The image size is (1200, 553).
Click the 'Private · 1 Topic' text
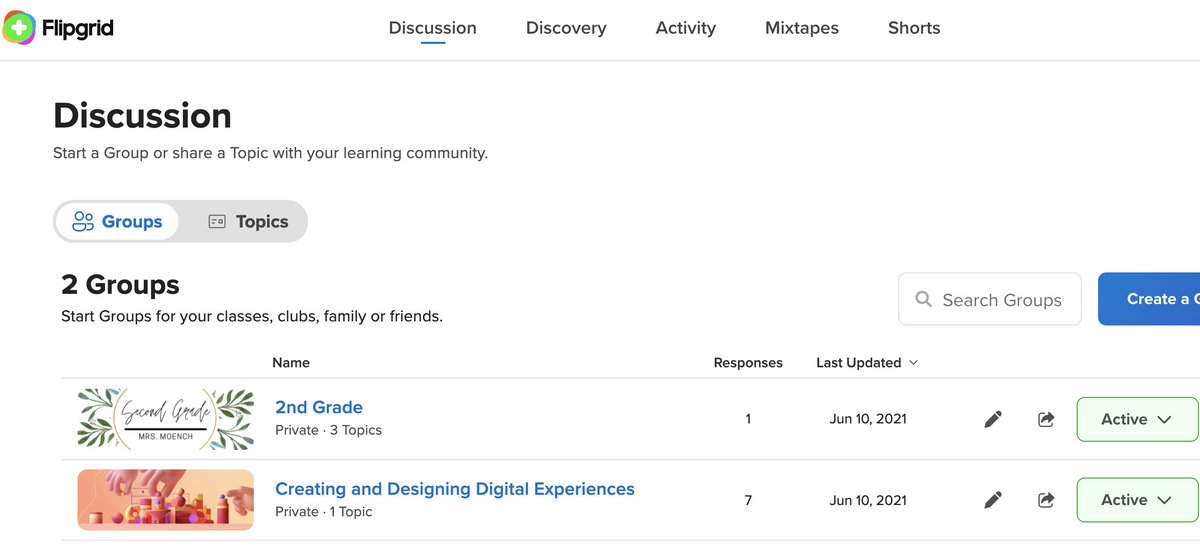pos(323,511)
